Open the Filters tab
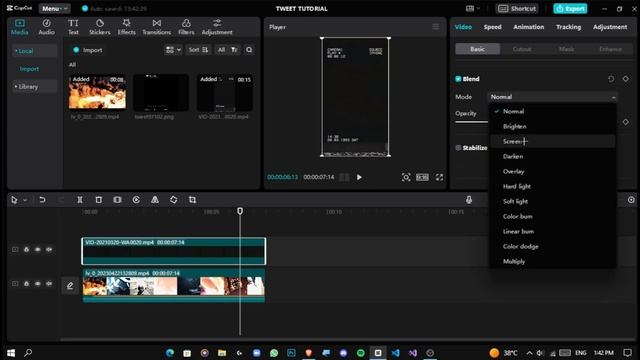This screenshot has height=360, width=640. (186, 27)
